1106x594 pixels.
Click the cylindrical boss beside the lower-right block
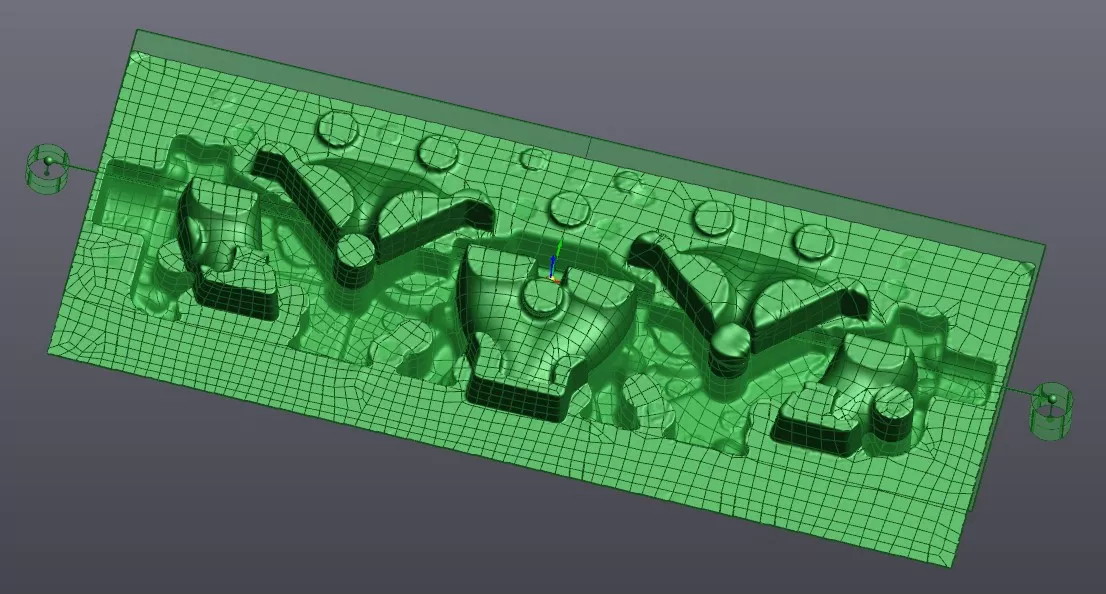[893, 407]
